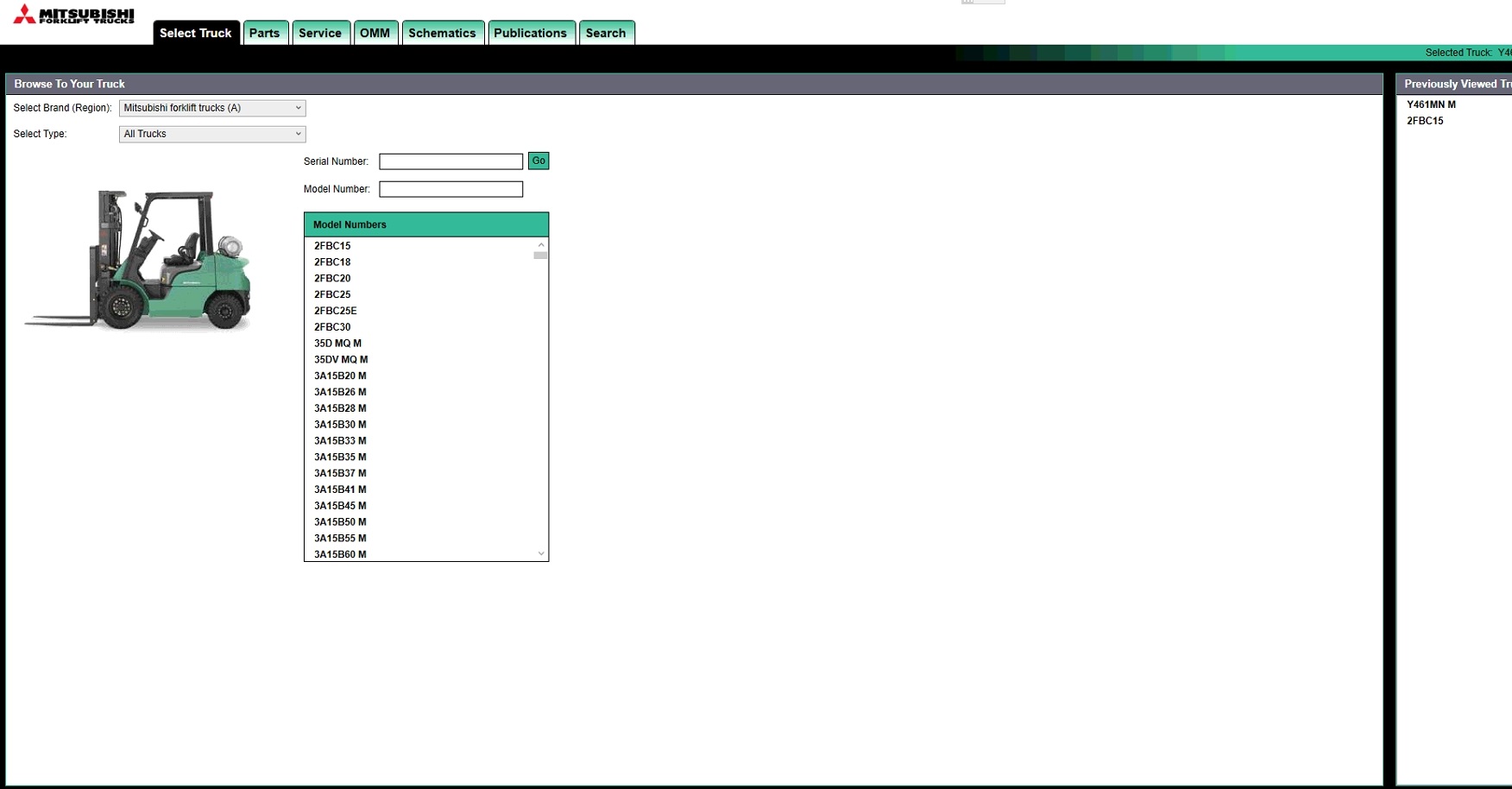Open the Schematics tab
1512x789 pixels.
442,33
